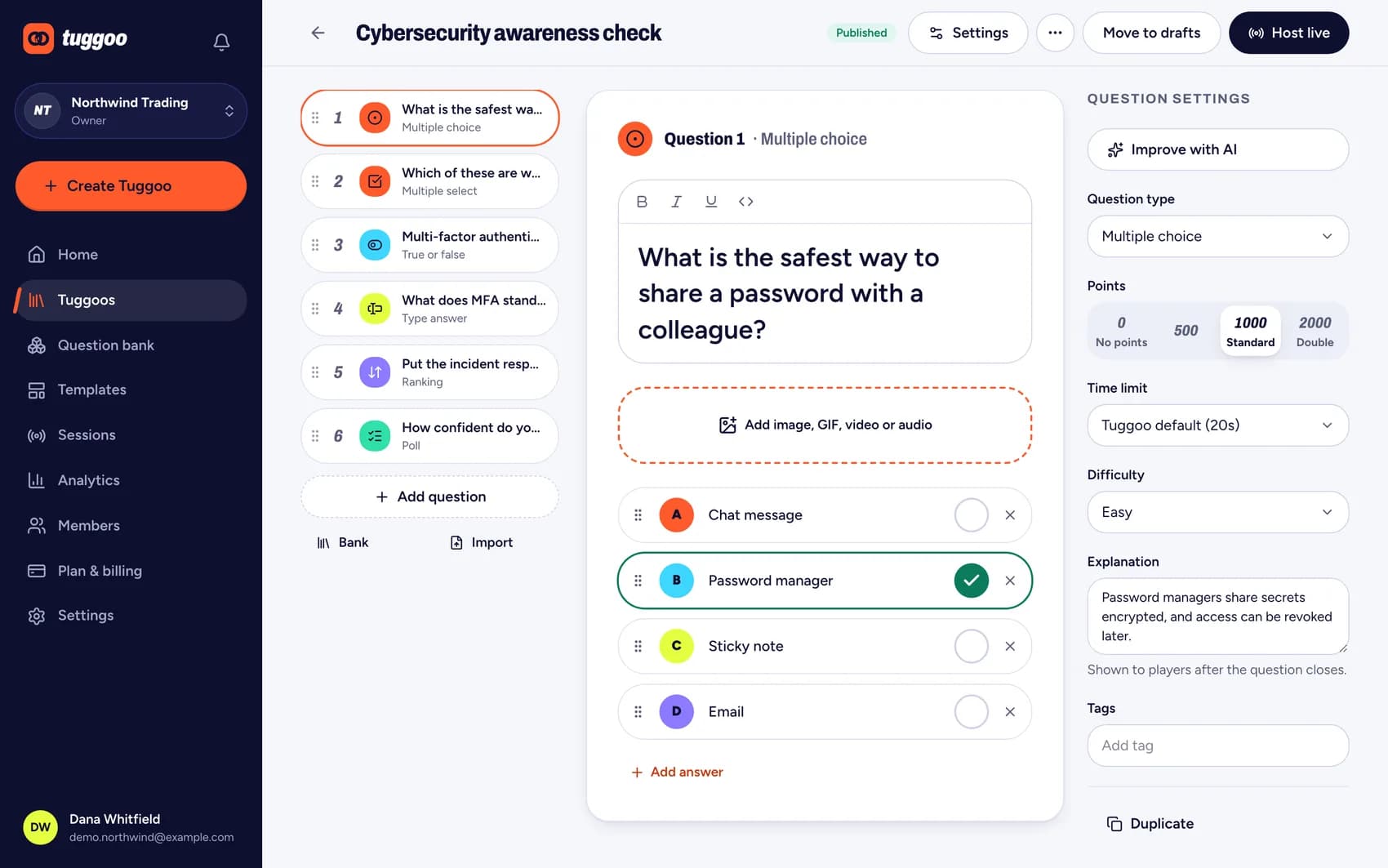Toggle code formatting in the question editor

[745, 202]
